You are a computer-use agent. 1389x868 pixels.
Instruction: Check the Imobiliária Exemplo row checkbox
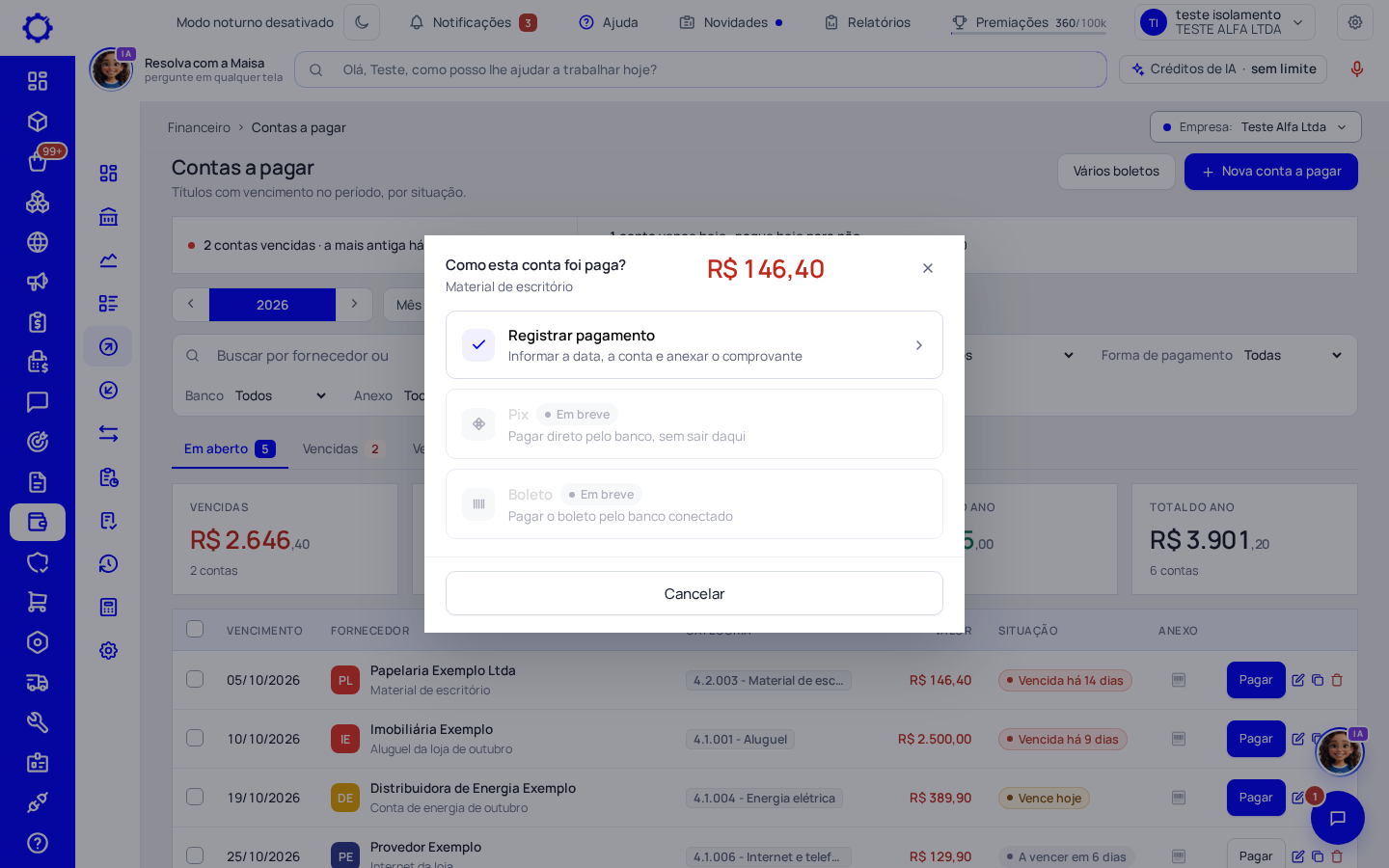195,738
